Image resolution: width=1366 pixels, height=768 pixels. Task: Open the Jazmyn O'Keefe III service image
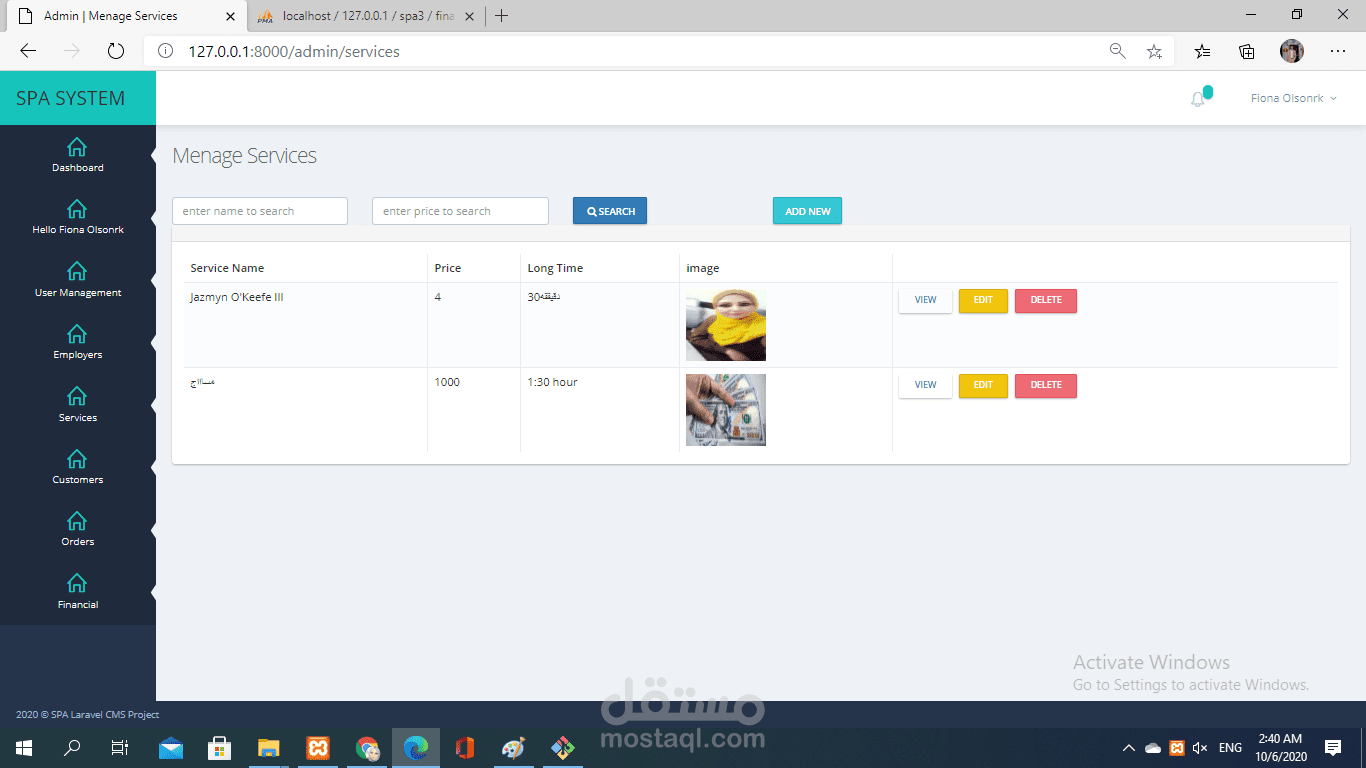point(726,325)
